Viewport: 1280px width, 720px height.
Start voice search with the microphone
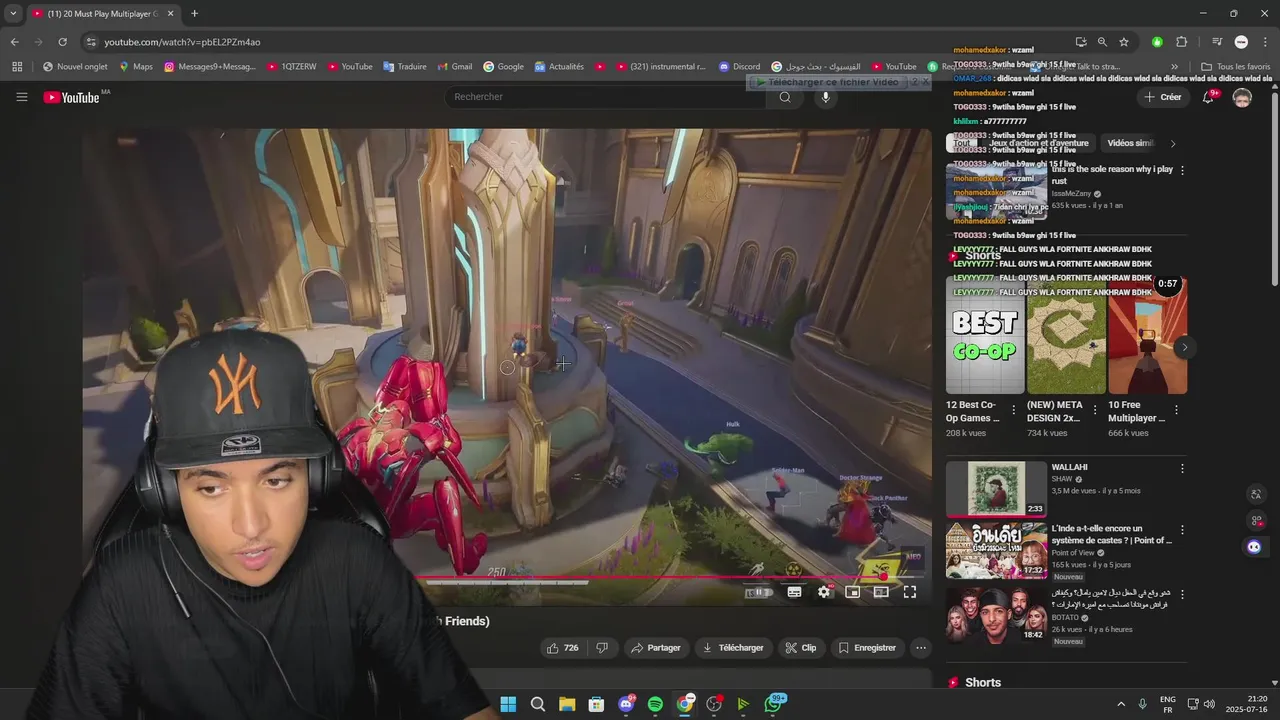click(825, 97)
